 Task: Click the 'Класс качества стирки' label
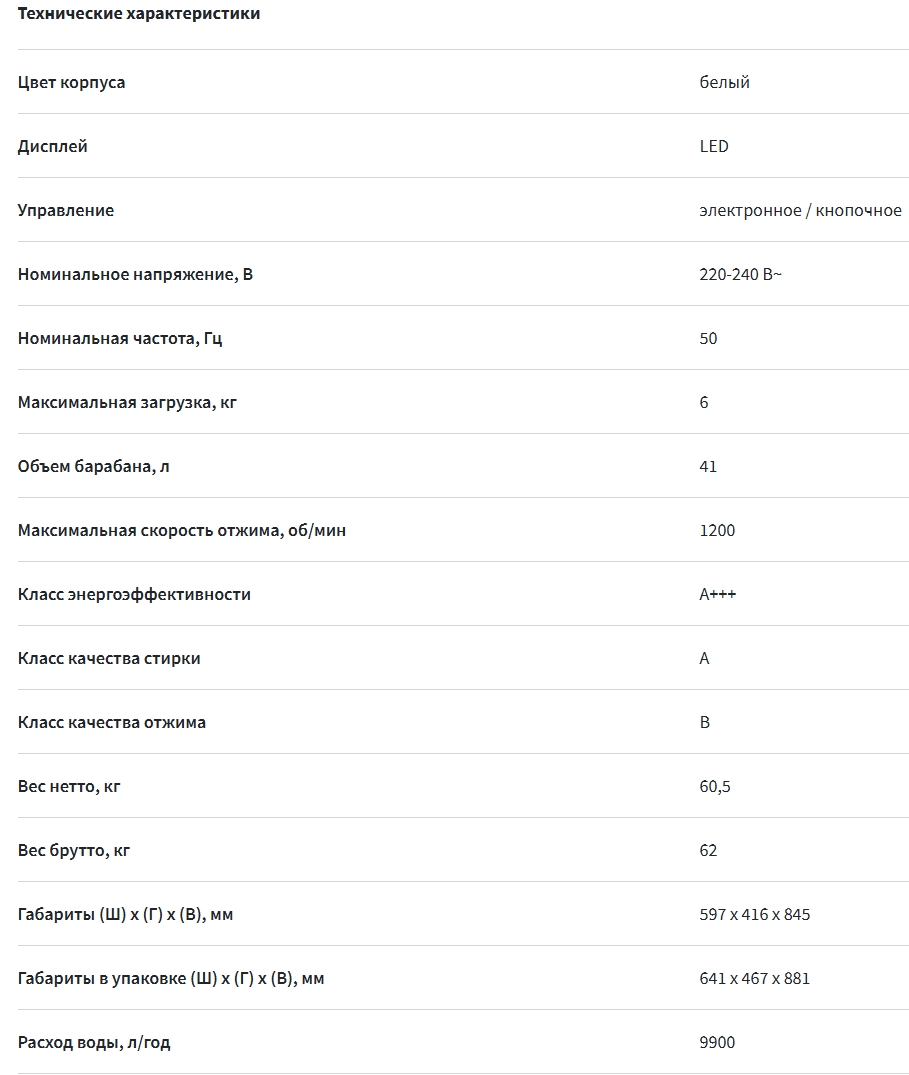(109, 658)
